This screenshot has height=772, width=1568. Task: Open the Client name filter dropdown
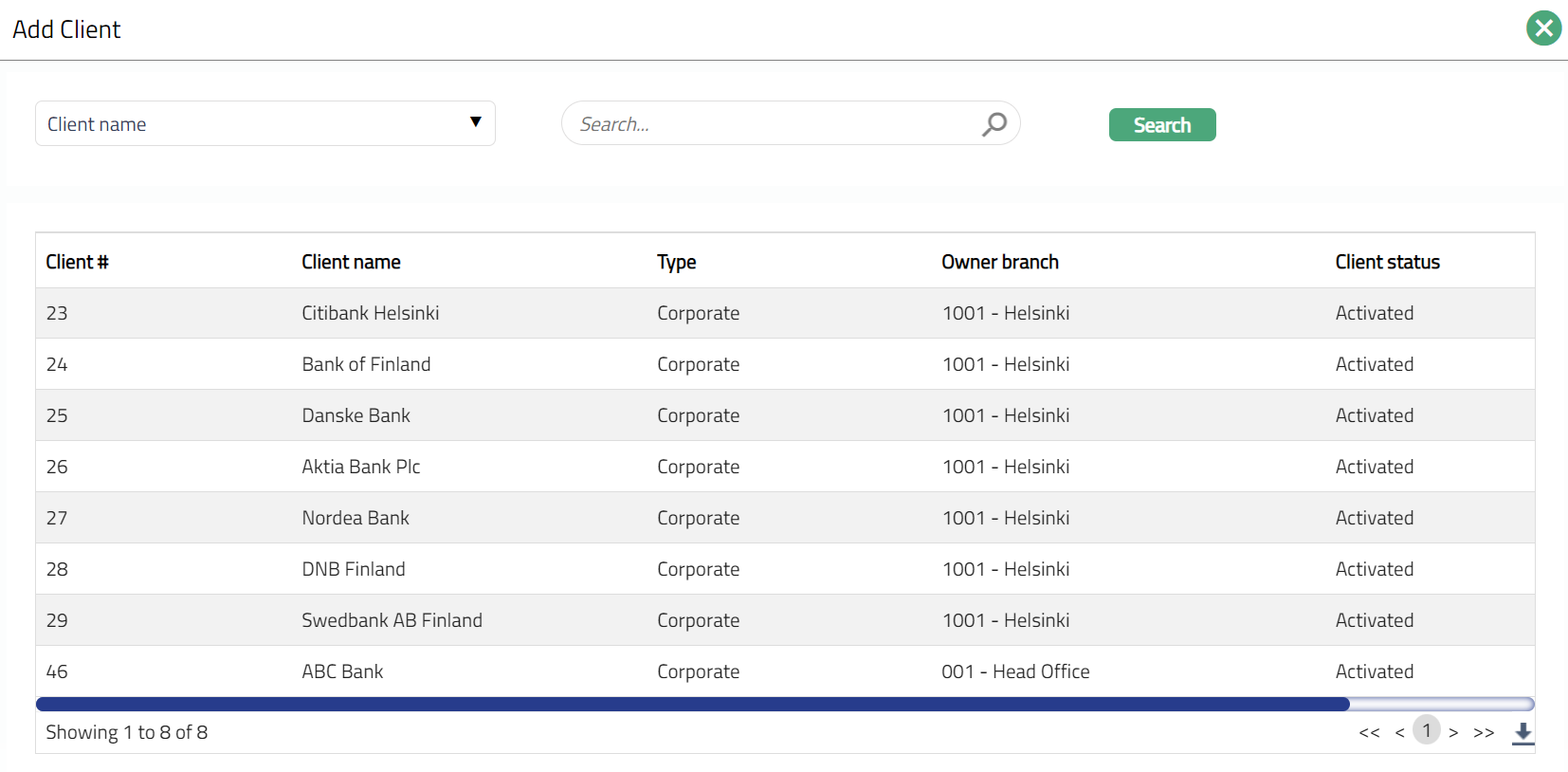click(x=265, y=124)
